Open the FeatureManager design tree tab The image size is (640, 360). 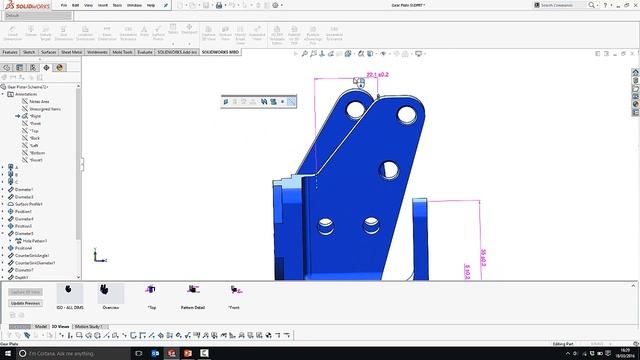pyautogui.click(x=6, y=68)
